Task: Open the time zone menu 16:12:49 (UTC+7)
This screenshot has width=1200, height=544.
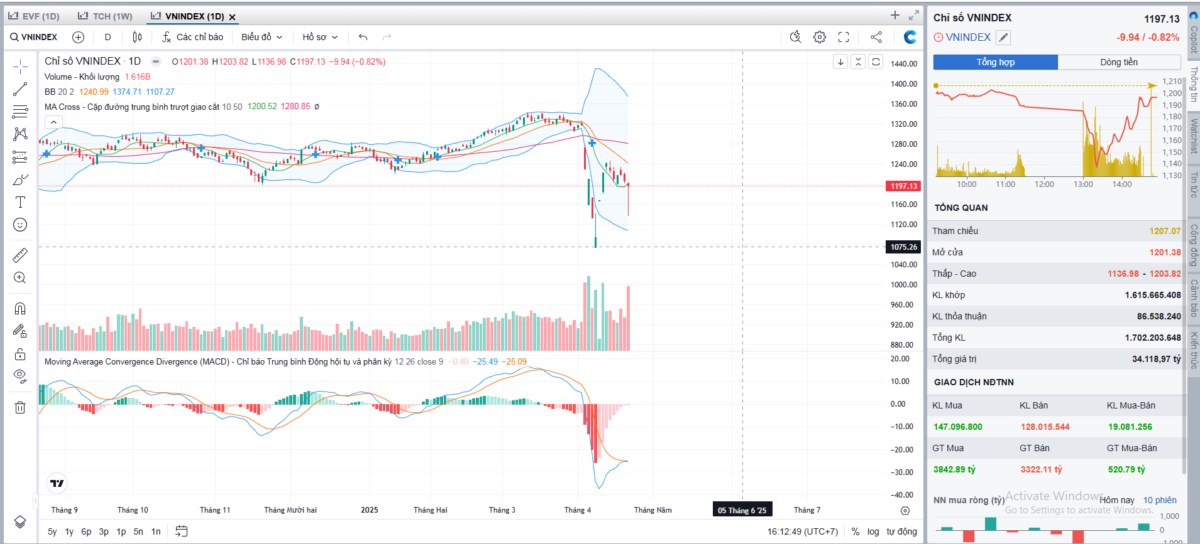Action: (802, 531)
